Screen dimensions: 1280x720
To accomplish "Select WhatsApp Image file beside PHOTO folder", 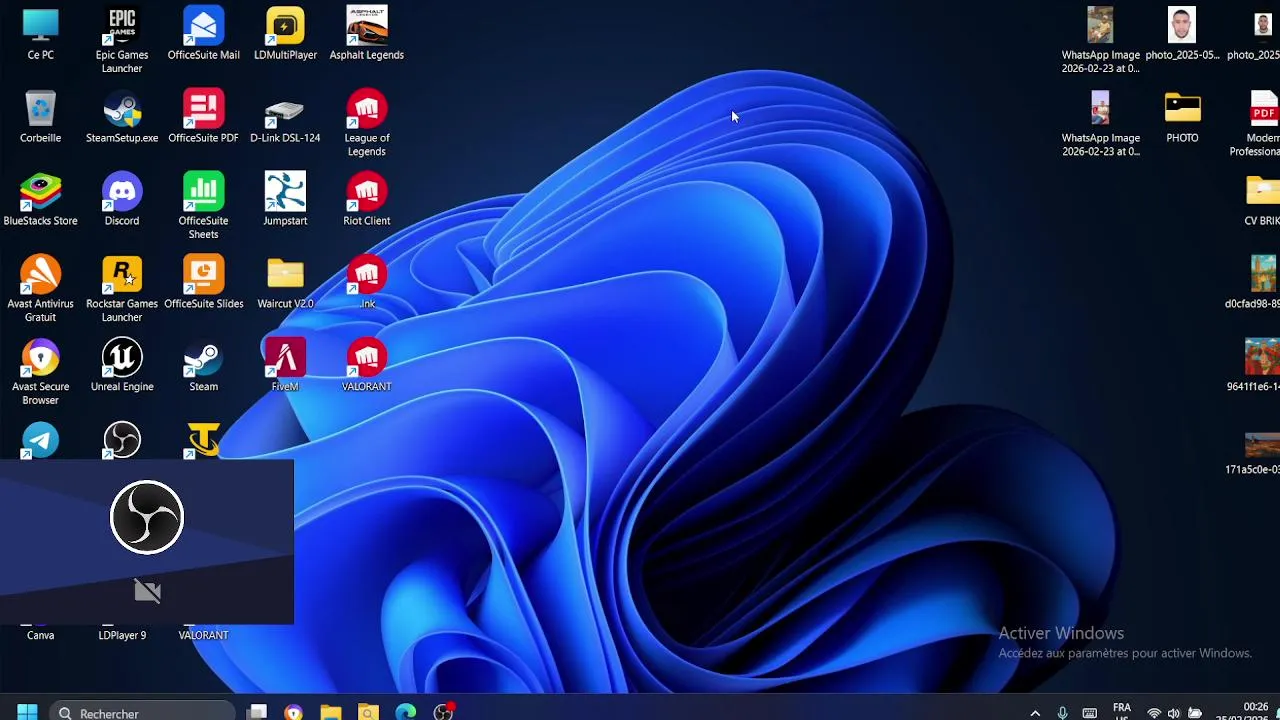I will click(1100, 124).
